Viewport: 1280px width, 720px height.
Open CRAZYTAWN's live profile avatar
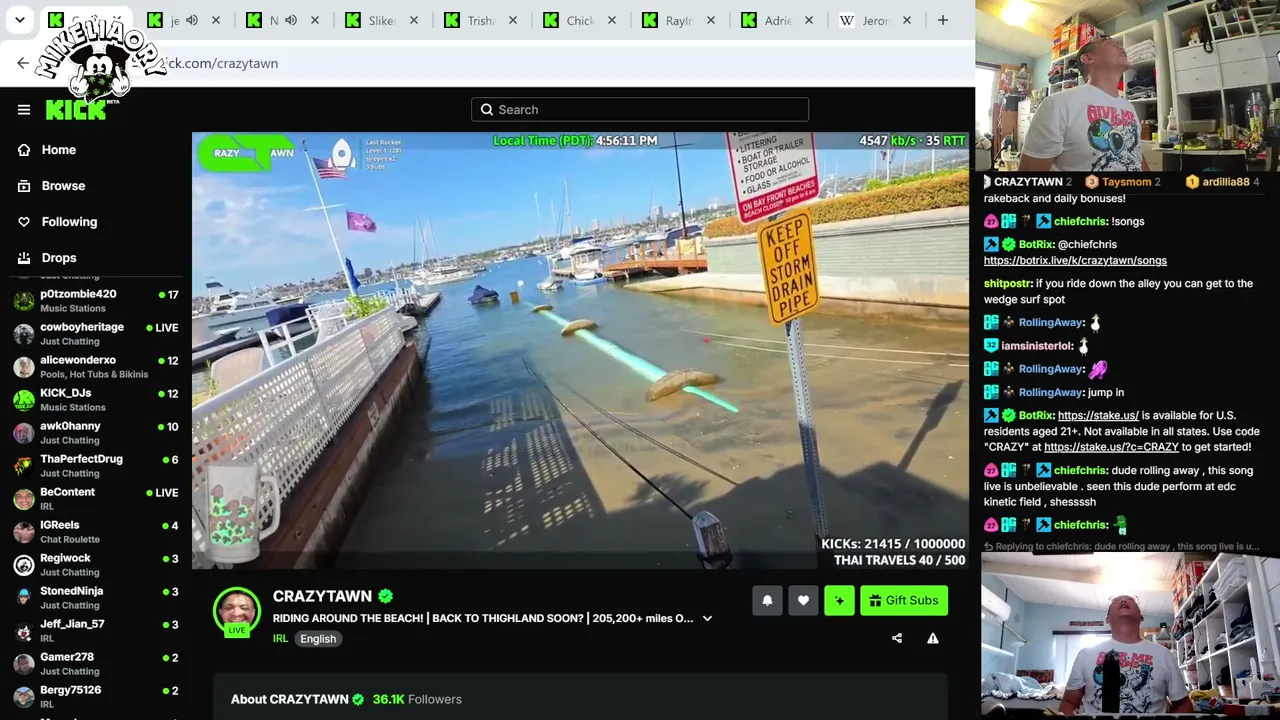(237, 611)
